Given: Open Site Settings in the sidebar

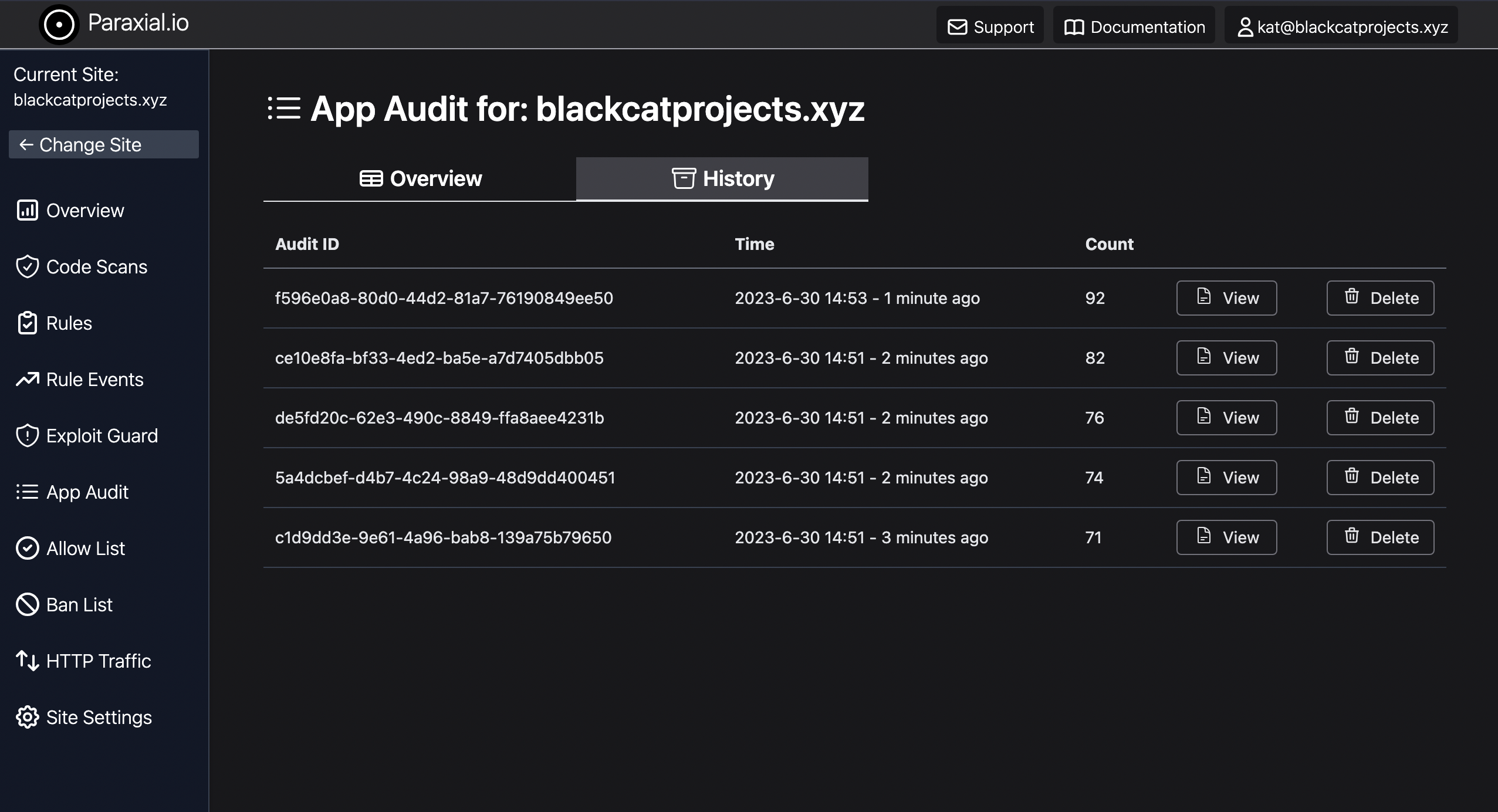Looking at the screenshot, I should pyautogui.click(x=84, y=718).
